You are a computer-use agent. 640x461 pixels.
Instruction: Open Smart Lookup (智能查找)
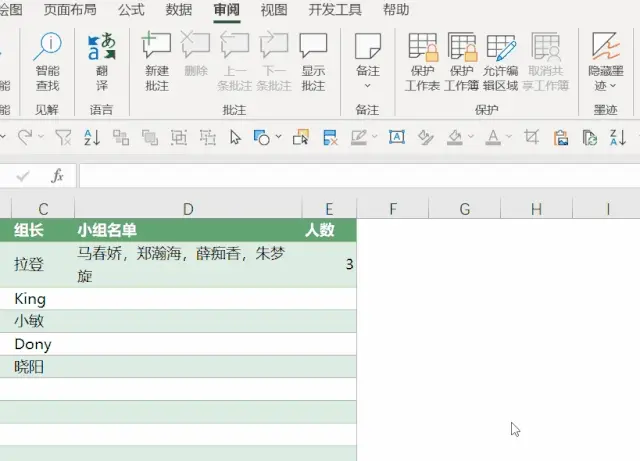click(47, 62)
